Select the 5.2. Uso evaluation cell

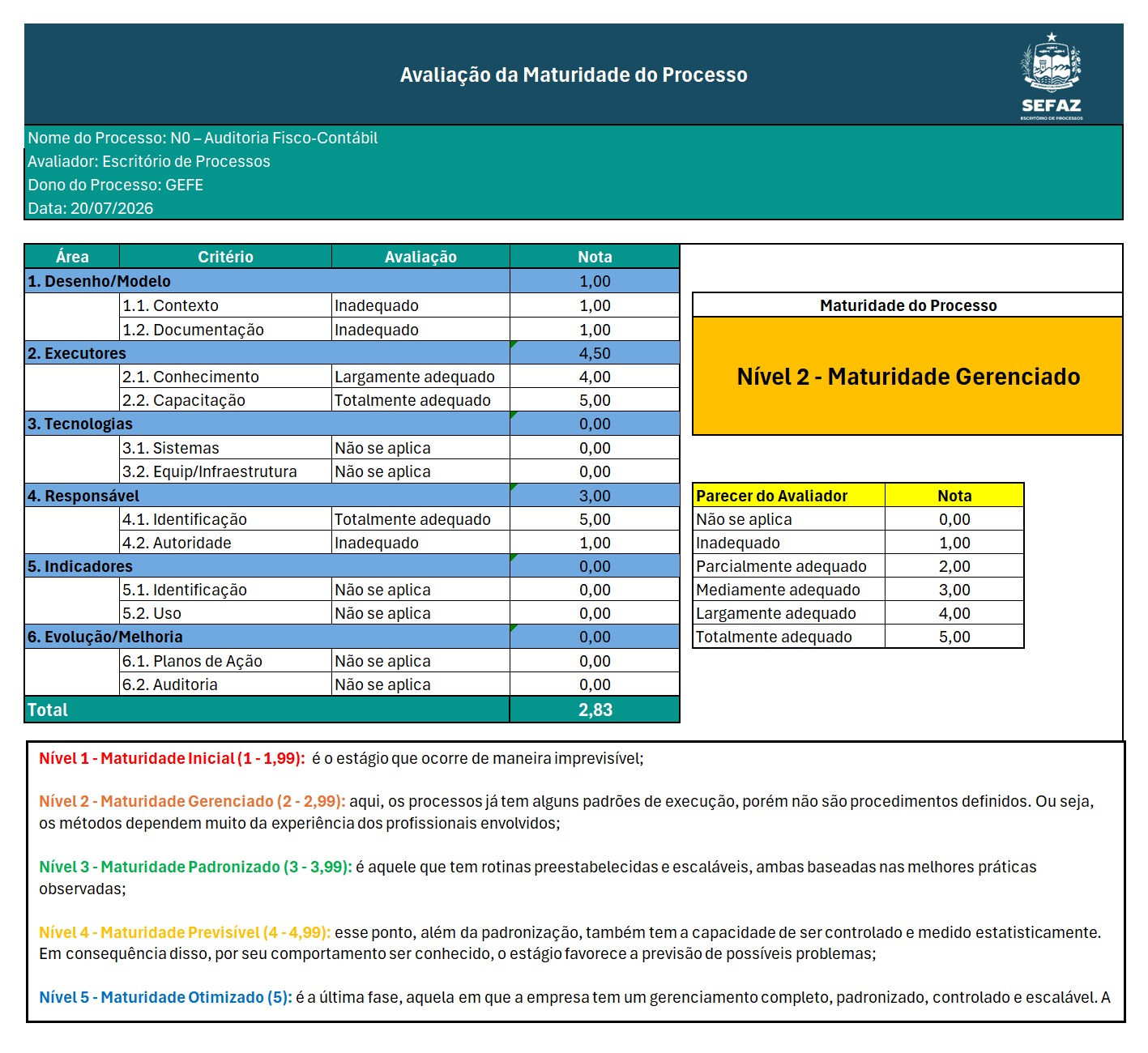click(x=420, y=613)
